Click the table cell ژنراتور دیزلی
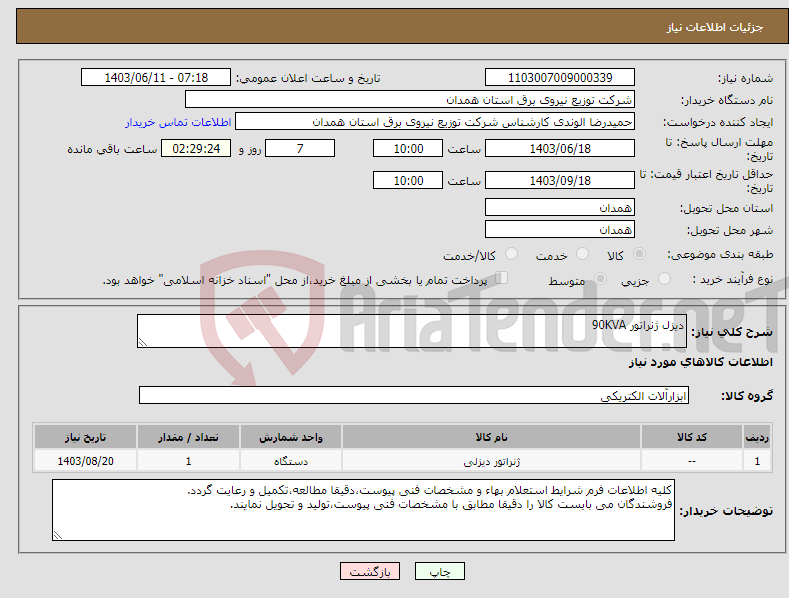 [491, 461]
